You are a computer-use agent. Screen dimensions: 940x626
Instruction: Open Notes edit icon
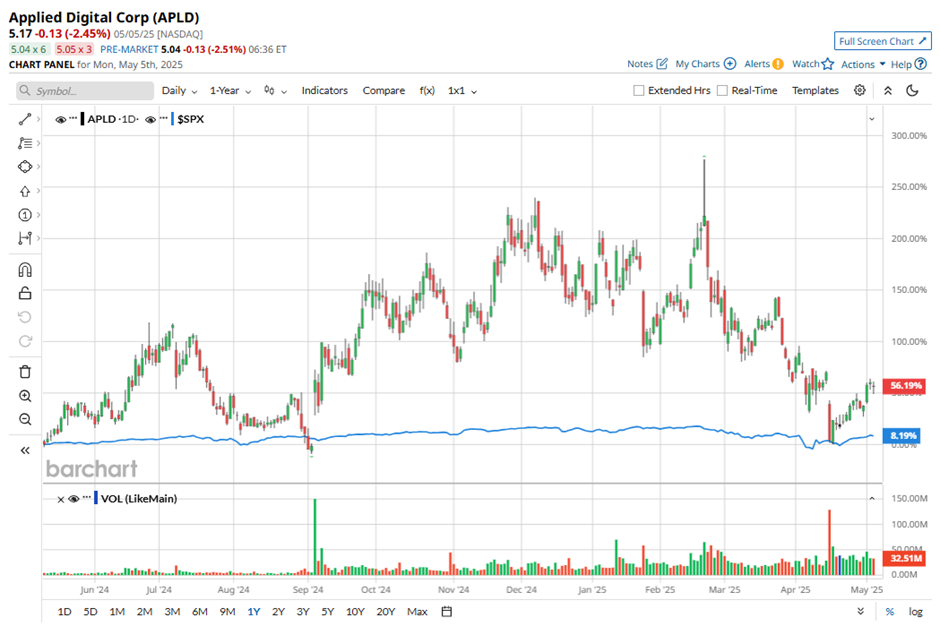662,64
